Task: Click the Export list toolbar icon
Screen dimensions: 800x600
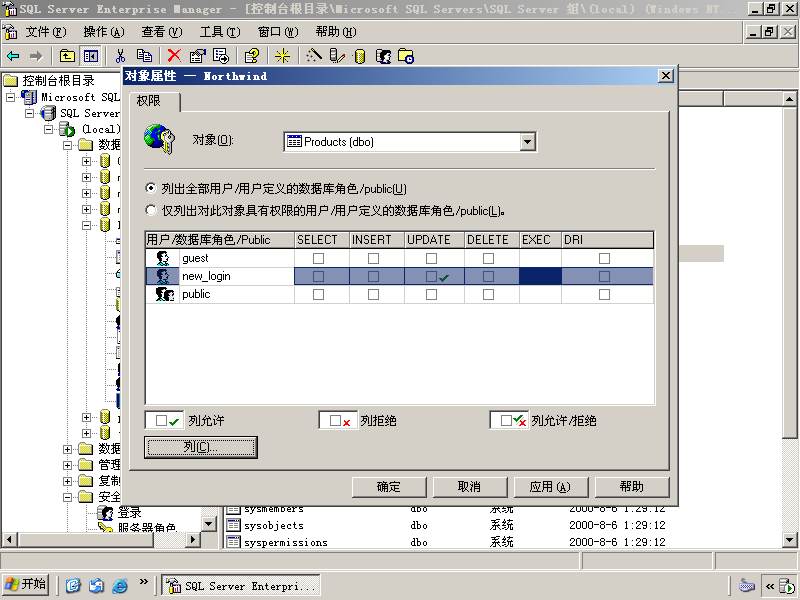Action: click(221, 56)
